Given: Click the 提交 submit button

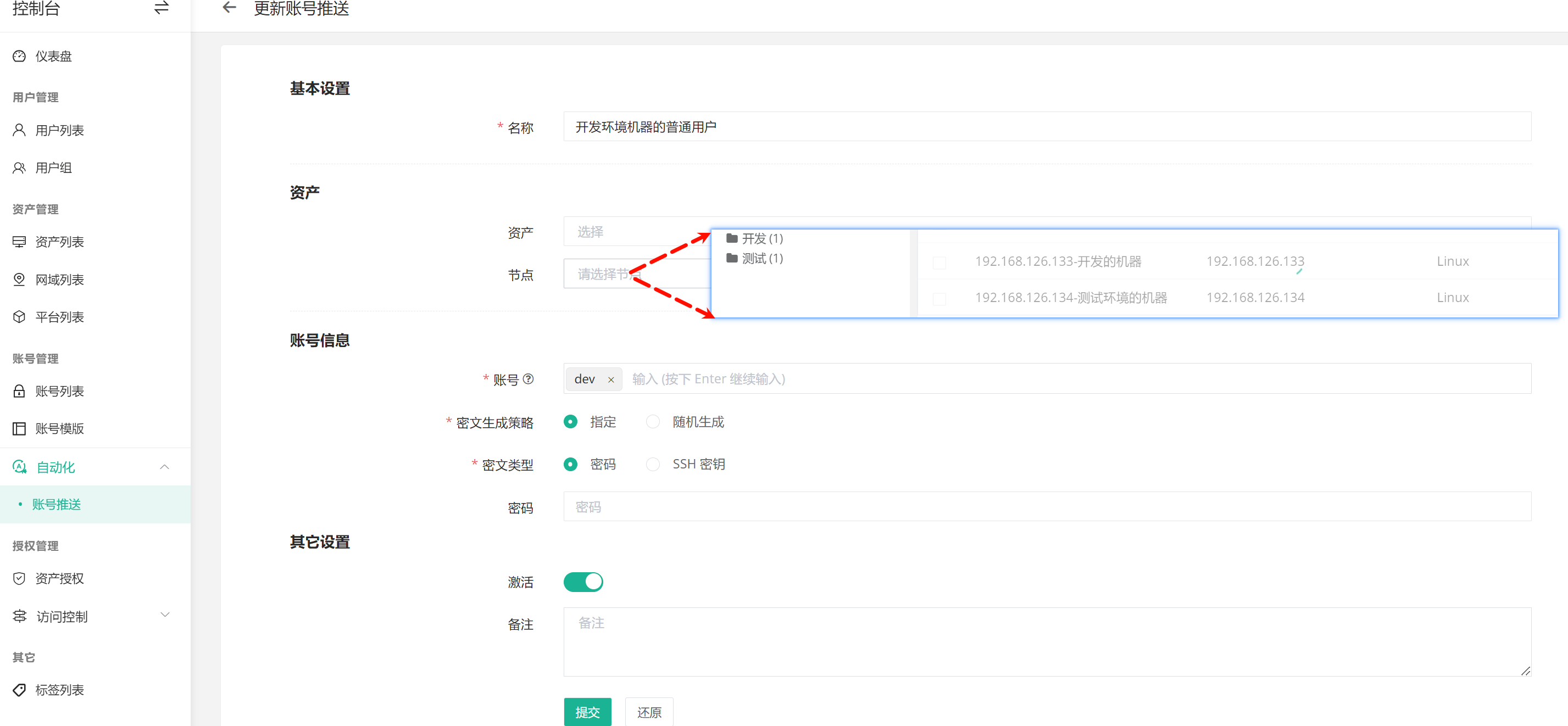Looking at the screenshot, I should point(587,711).
